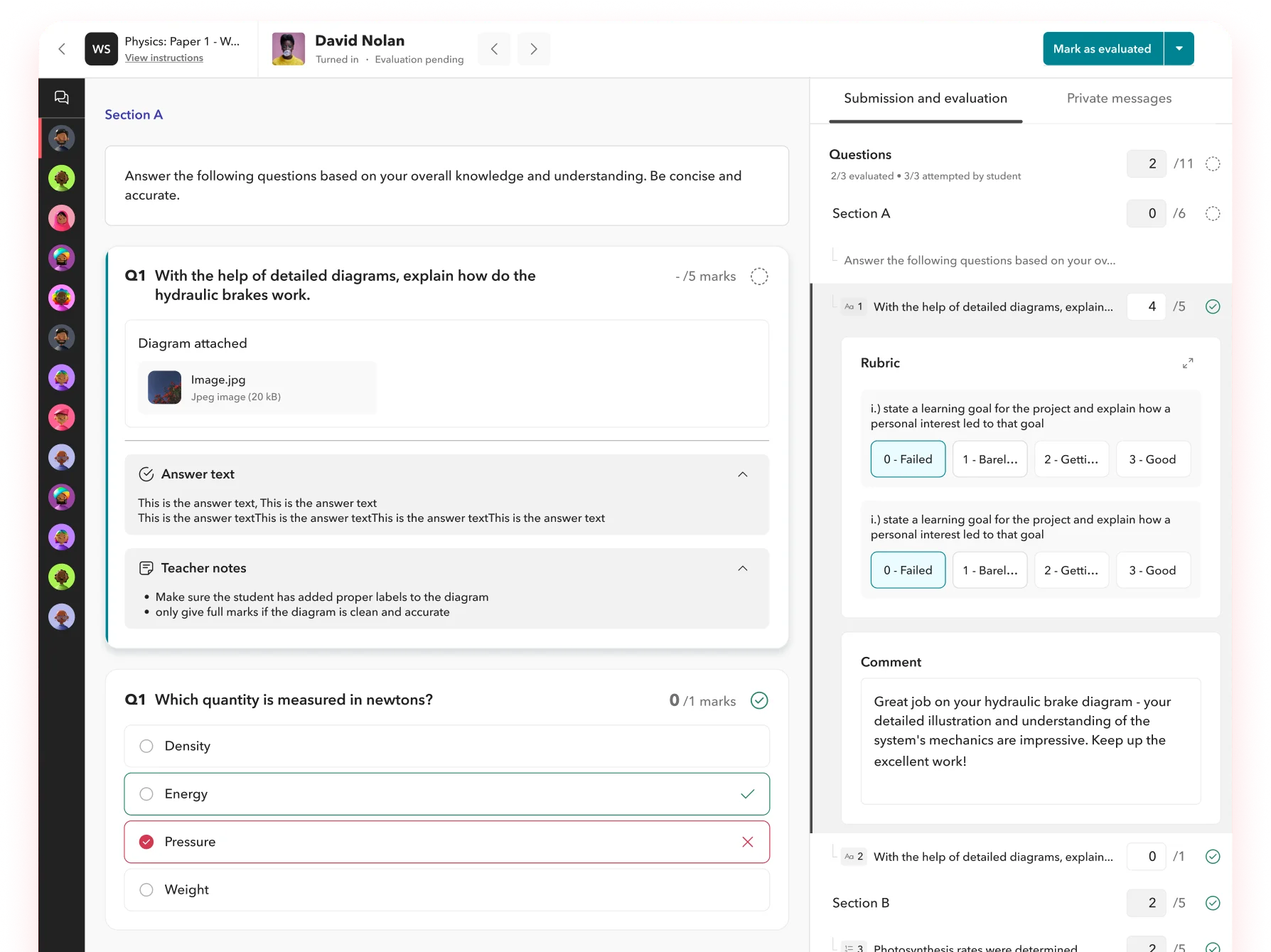Go to the previous student submission
This screenshot has height=952, width=1271.
click(494, 48)
